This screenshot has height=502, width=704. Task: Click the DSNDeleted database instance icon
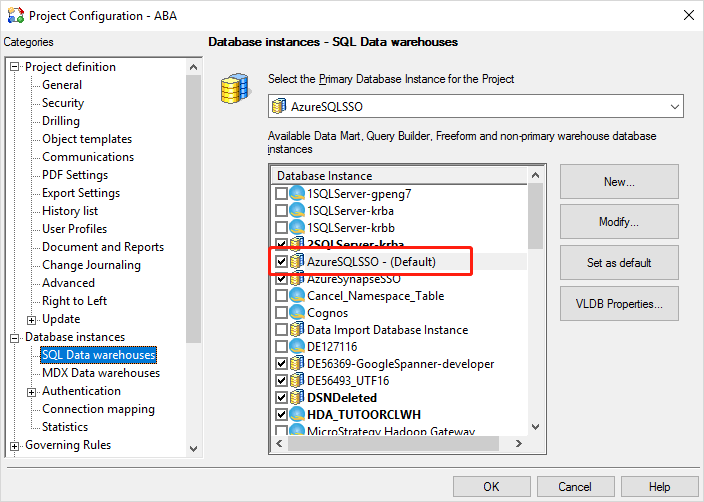point(297,398)
